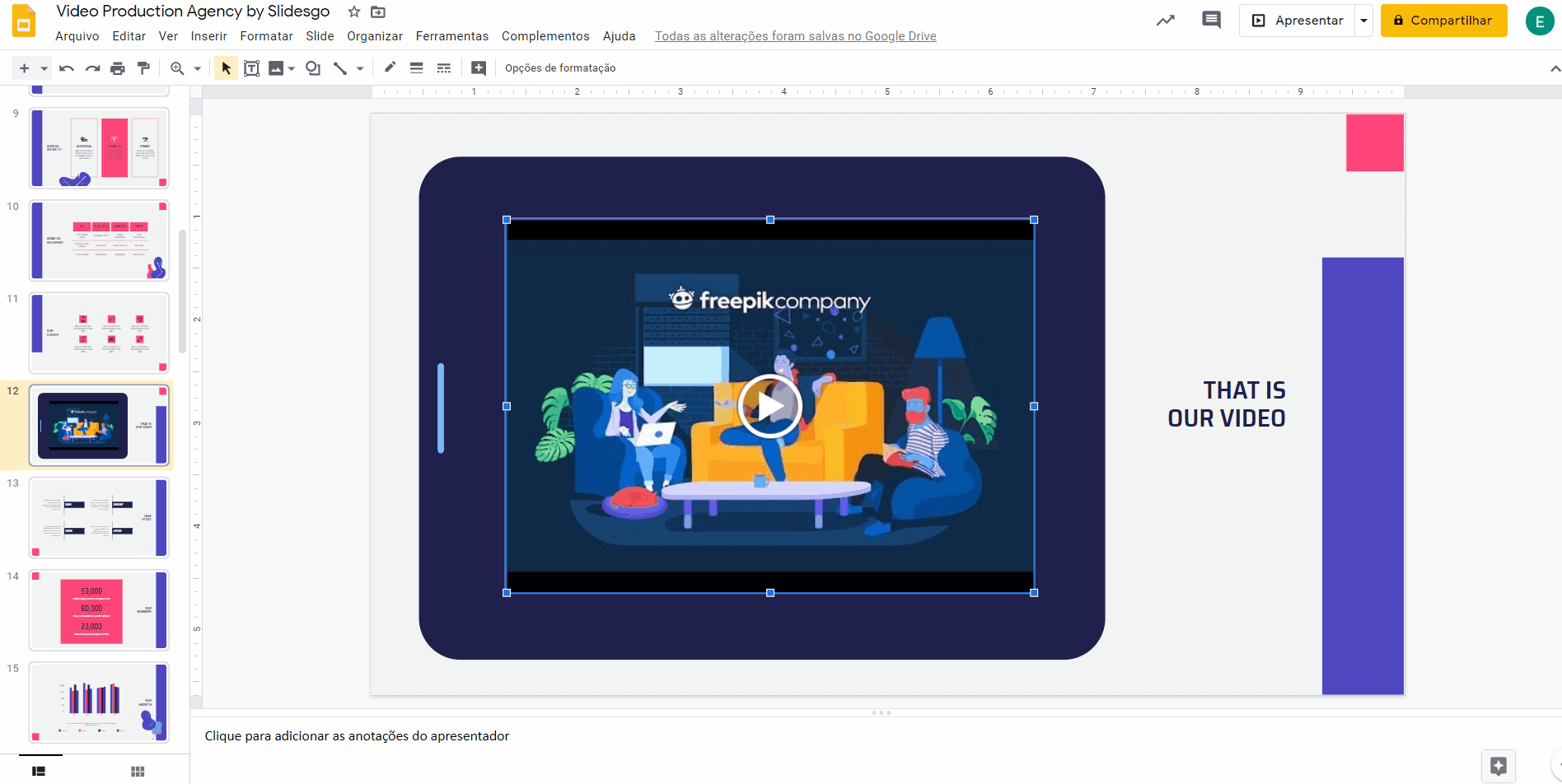Image resolution: width=1562 pixels, height=784 pixels.
Task: Click the 'alterações foram salvas' link
Action: pos(796,36)
